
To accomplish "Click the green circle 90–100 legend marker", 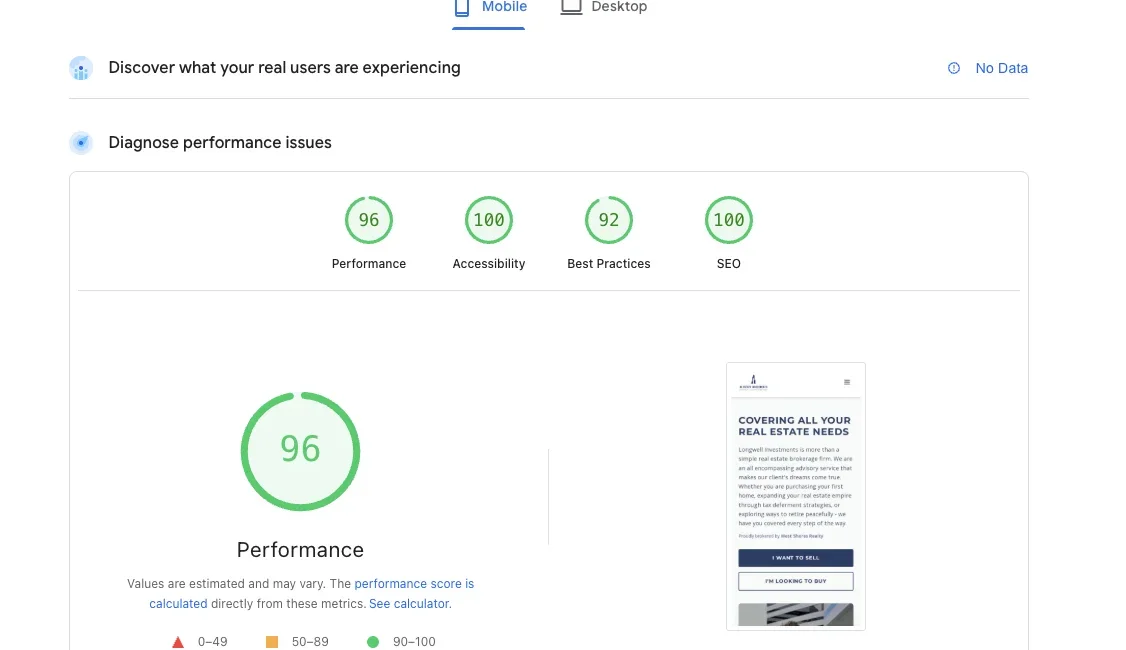I will pos(373,642).
